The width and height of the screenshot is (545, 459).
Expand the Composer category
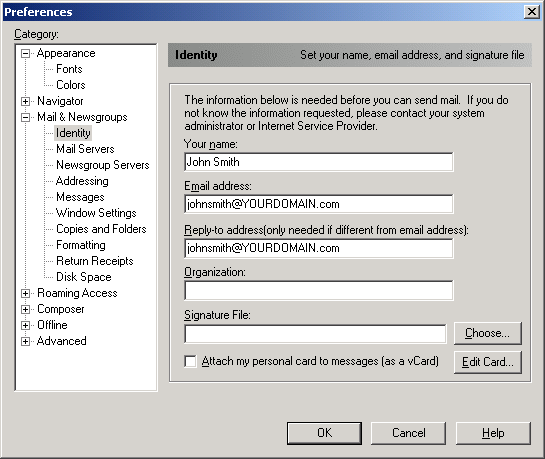(25, 310)
